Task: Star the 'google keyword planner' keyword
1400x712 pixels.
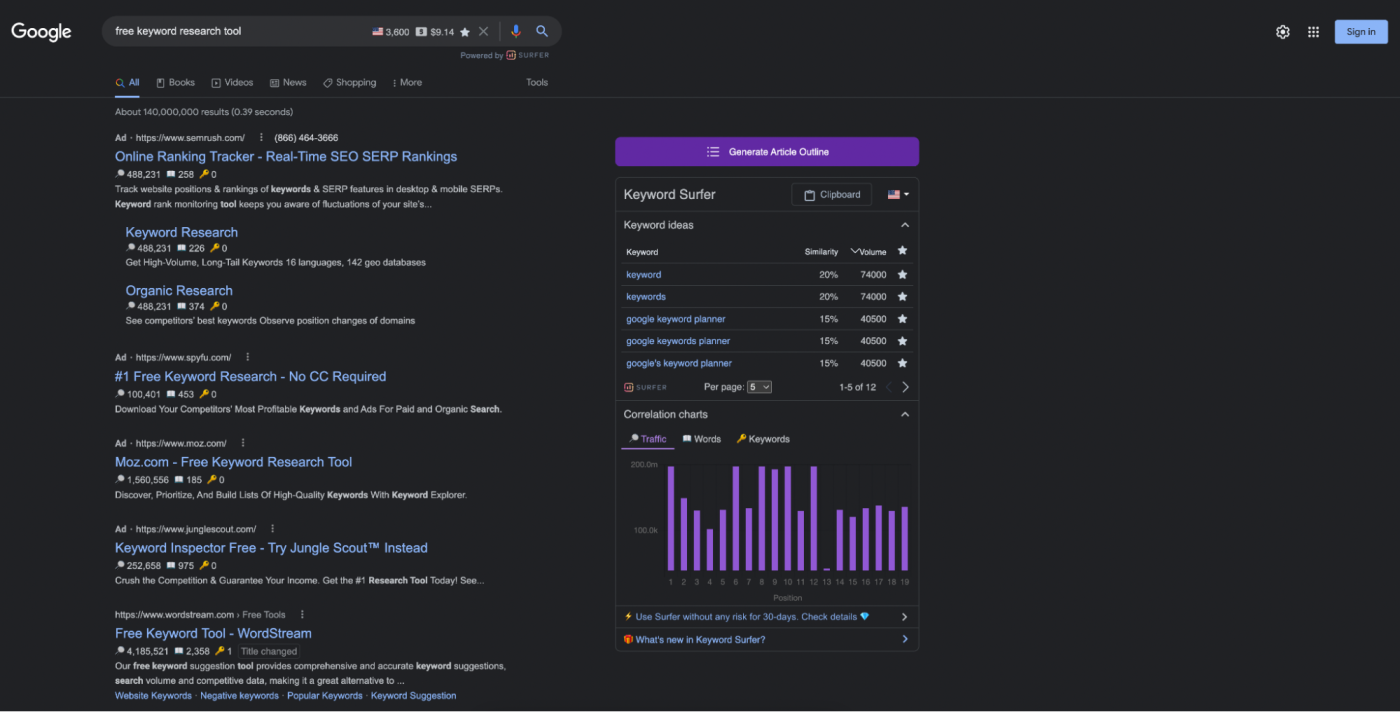Action: tap(902, 319)
